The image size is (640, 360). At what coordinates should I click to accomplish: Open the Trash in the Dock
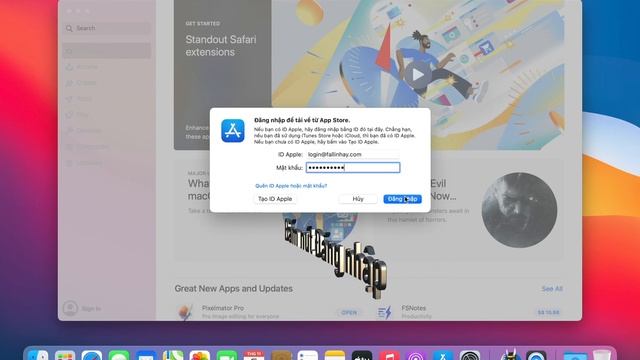tap(602, 356)
